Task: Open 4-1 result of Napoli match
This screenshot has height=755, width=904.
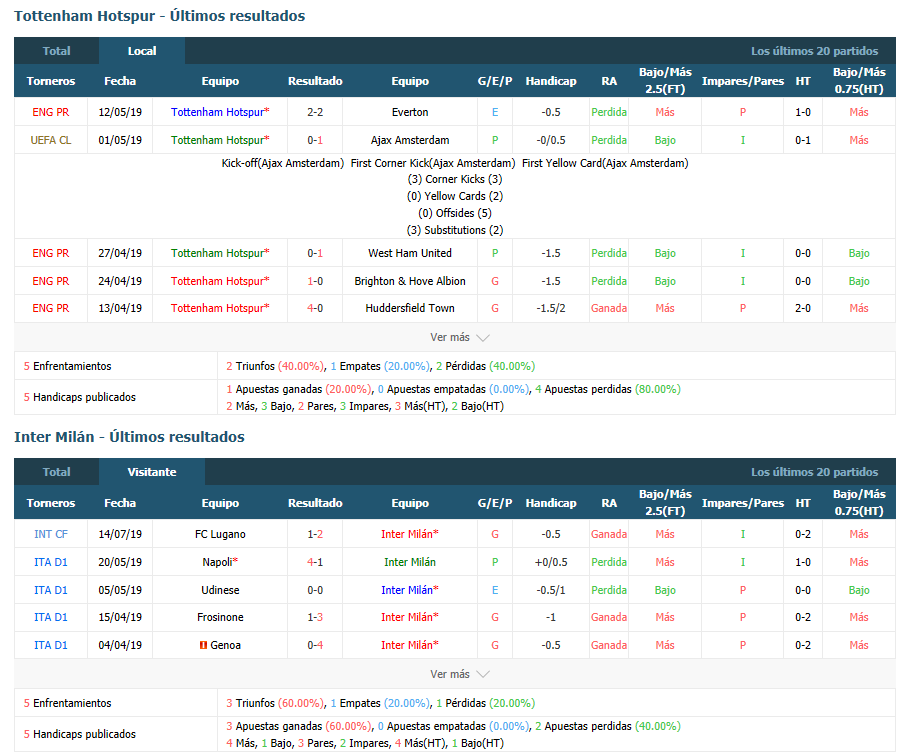Action: 315,562
